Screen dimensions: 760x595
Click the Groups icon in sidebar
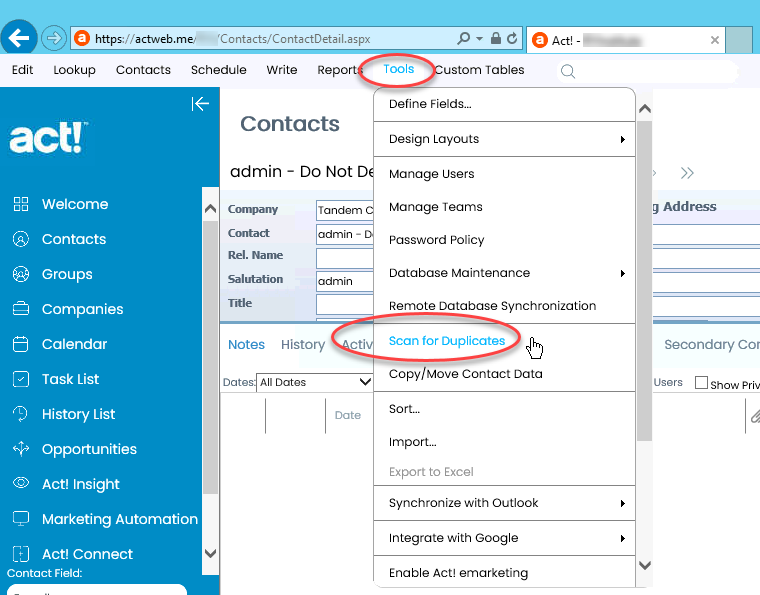click(x=21, y=274)
